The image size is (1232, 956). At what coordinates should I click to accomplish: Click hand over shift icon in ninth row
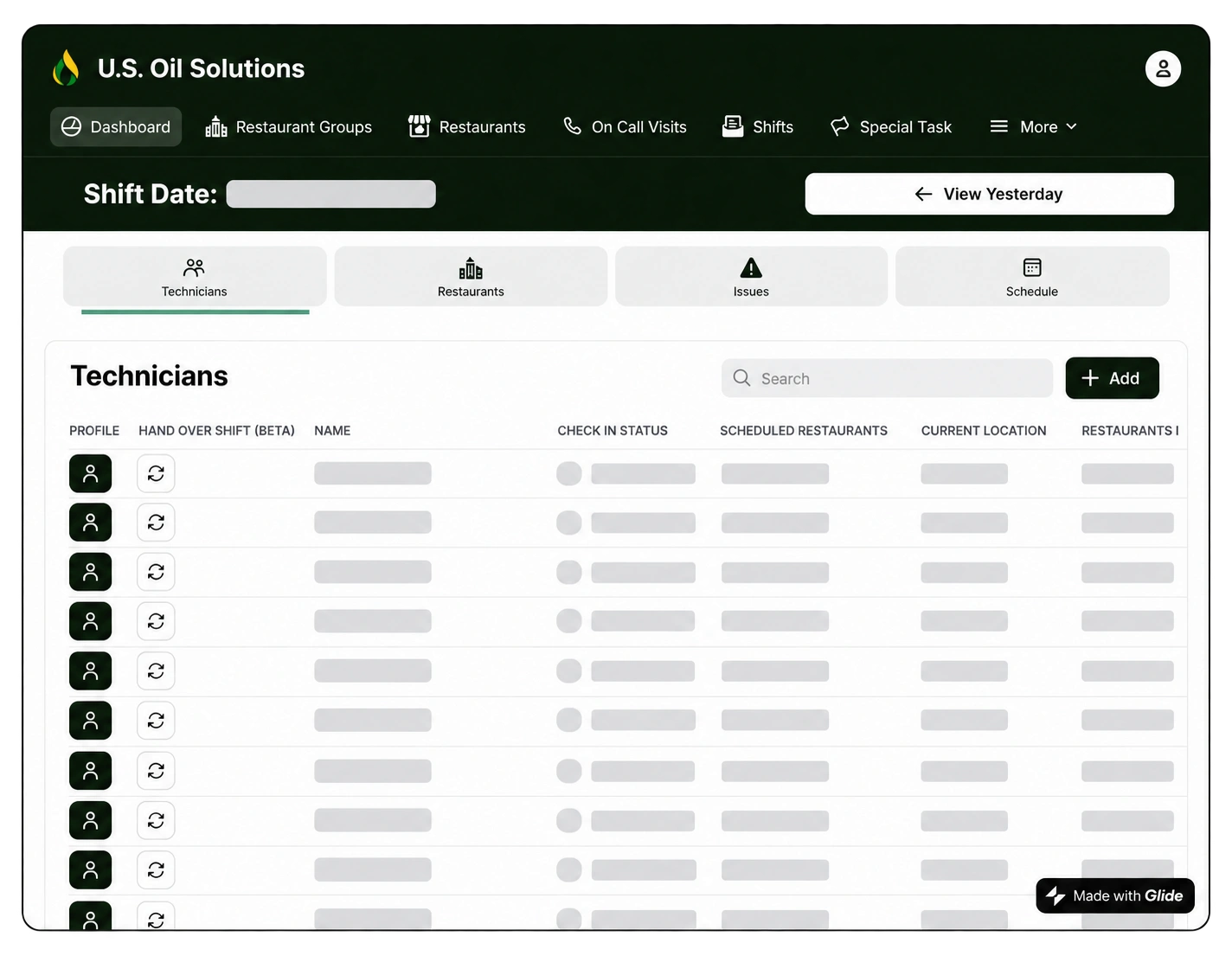(156, 869)
